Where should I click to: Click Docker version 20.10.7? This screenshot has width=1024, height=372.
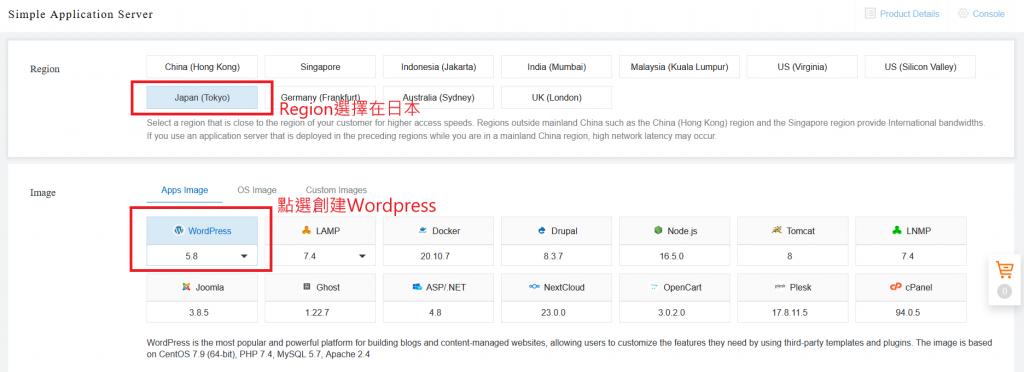(x=438, y=256)
